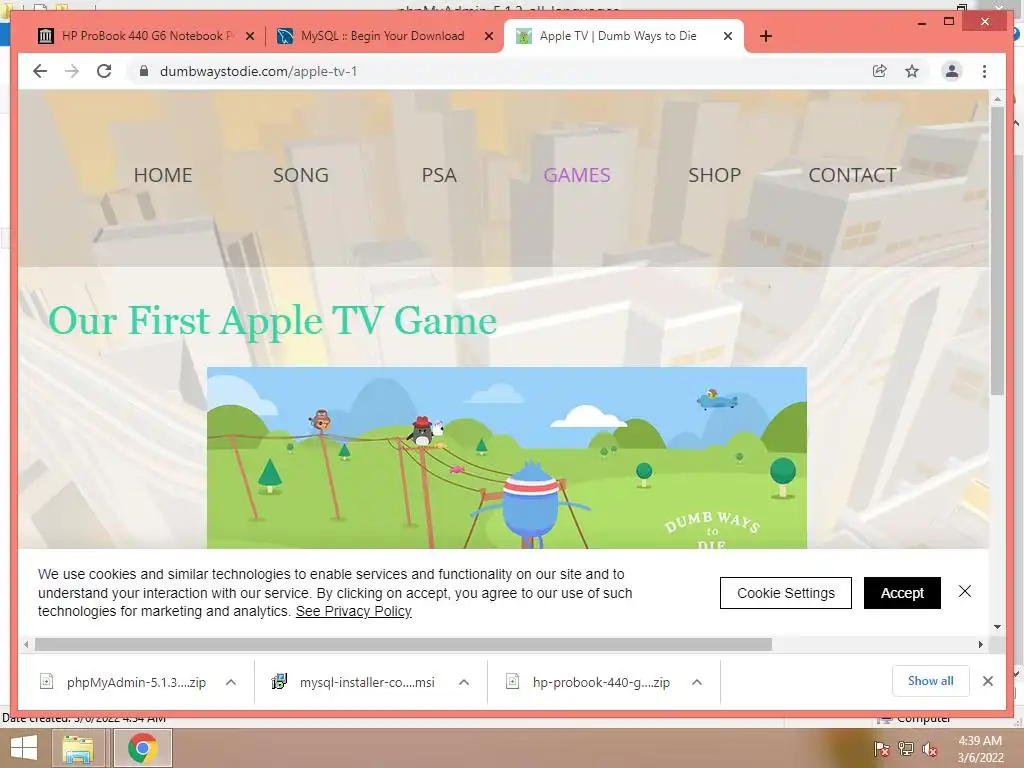Open the hp-probook-440-g zip download
This screenshot has width=1024, height=768.
point(590,682)
